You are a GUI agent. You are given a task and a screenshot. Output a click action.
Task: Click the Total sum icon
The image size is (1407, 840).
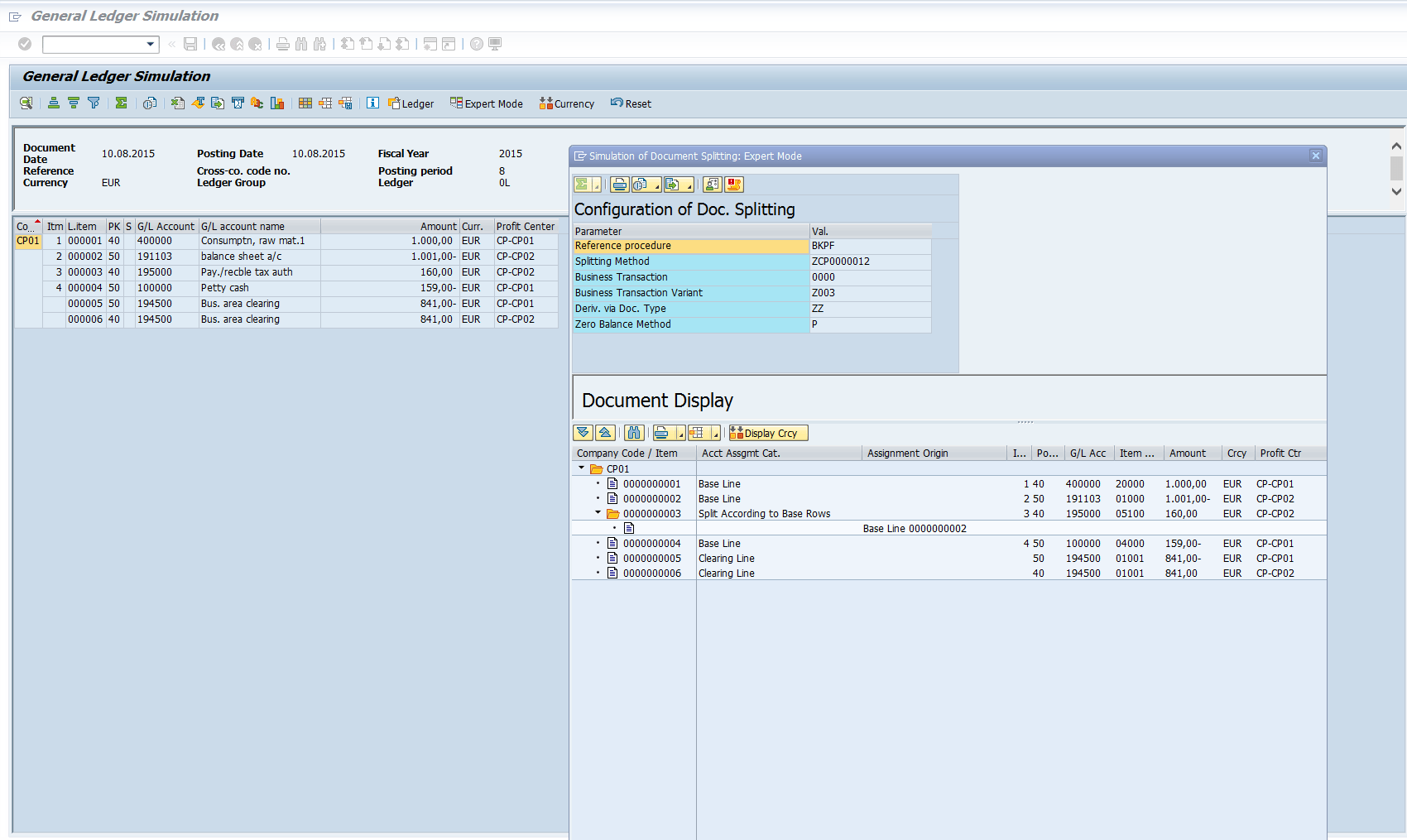[120, 103]
